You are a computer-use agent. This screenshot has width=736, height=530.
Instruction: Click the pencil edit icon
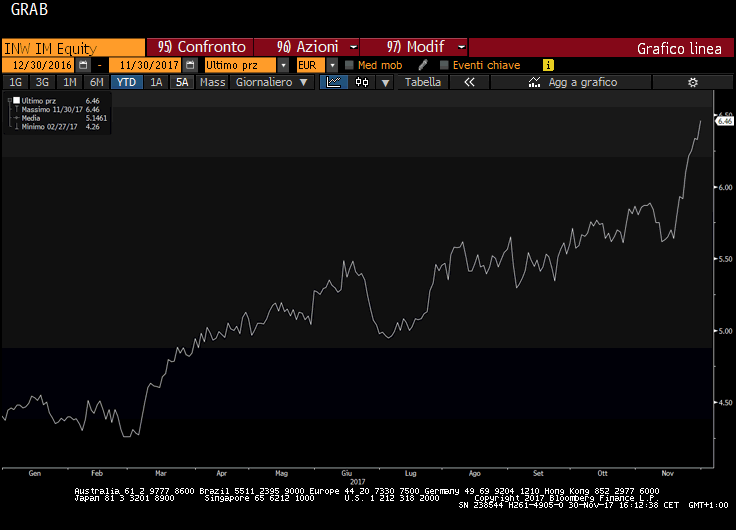point(423,65)
